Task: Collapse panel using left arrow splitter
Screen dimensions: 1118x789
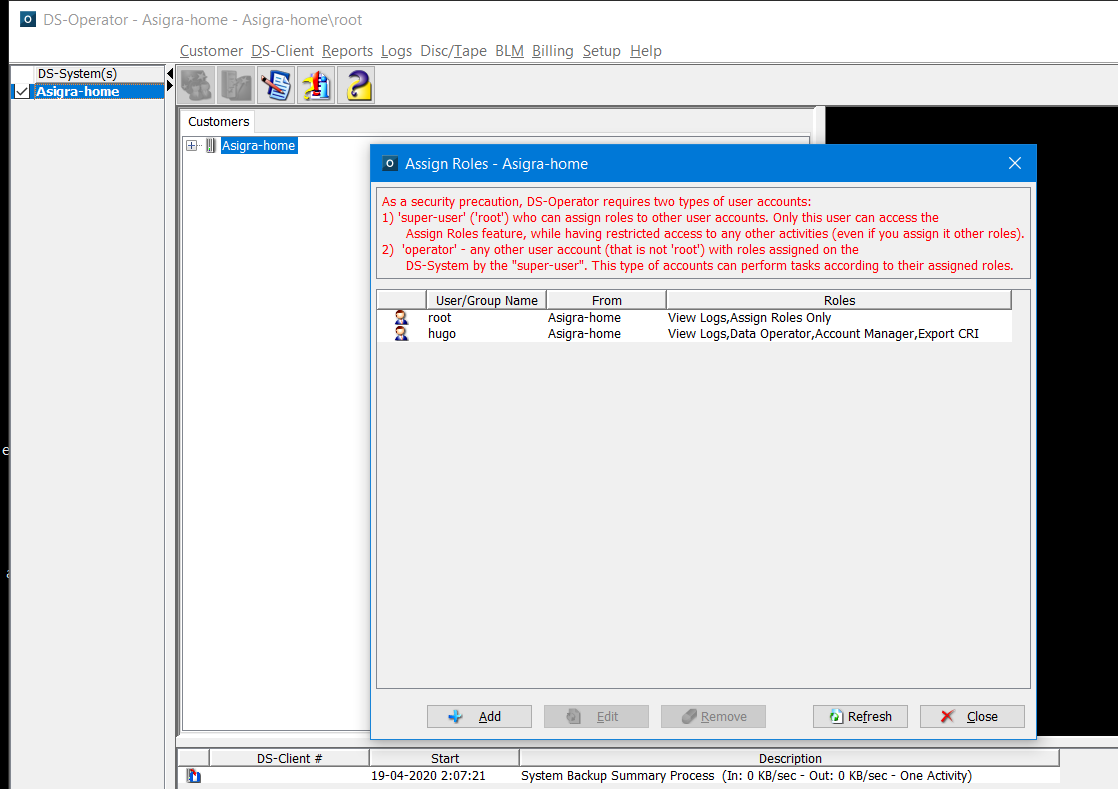Action: pos(170,73)
